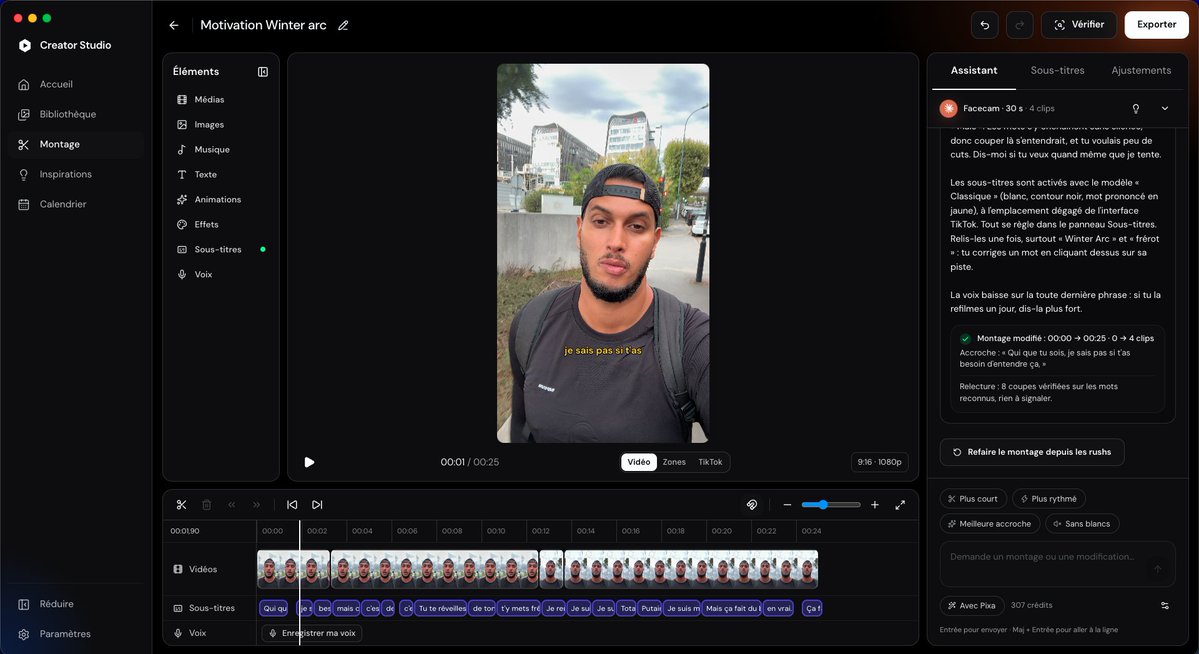Select the Vidéo preview mode
This screenshot has width=1199, height=654.
click(x=638, y=462)
